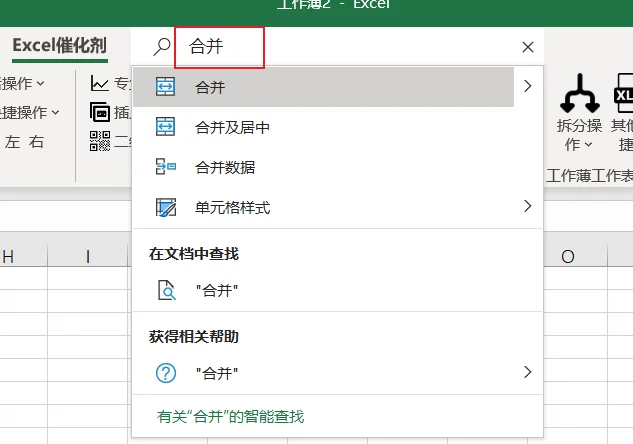
Task: Click the chart line icon in ribbon
Action: [99, 83]
